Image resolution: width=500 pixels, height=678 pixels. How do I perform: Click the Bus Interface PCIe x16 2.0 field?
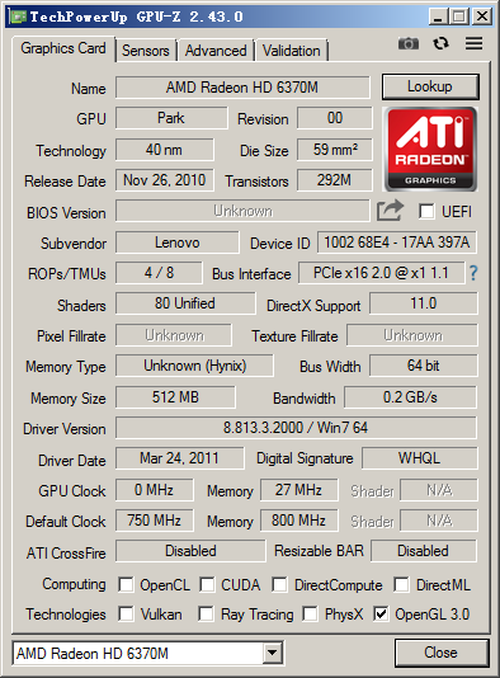381,273
